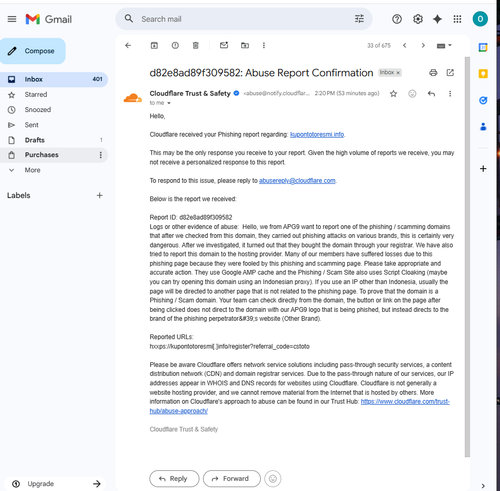This screenshot has width=500, height=491.
Task: Remove the Inbox label from the email
Action: [398, 73]
